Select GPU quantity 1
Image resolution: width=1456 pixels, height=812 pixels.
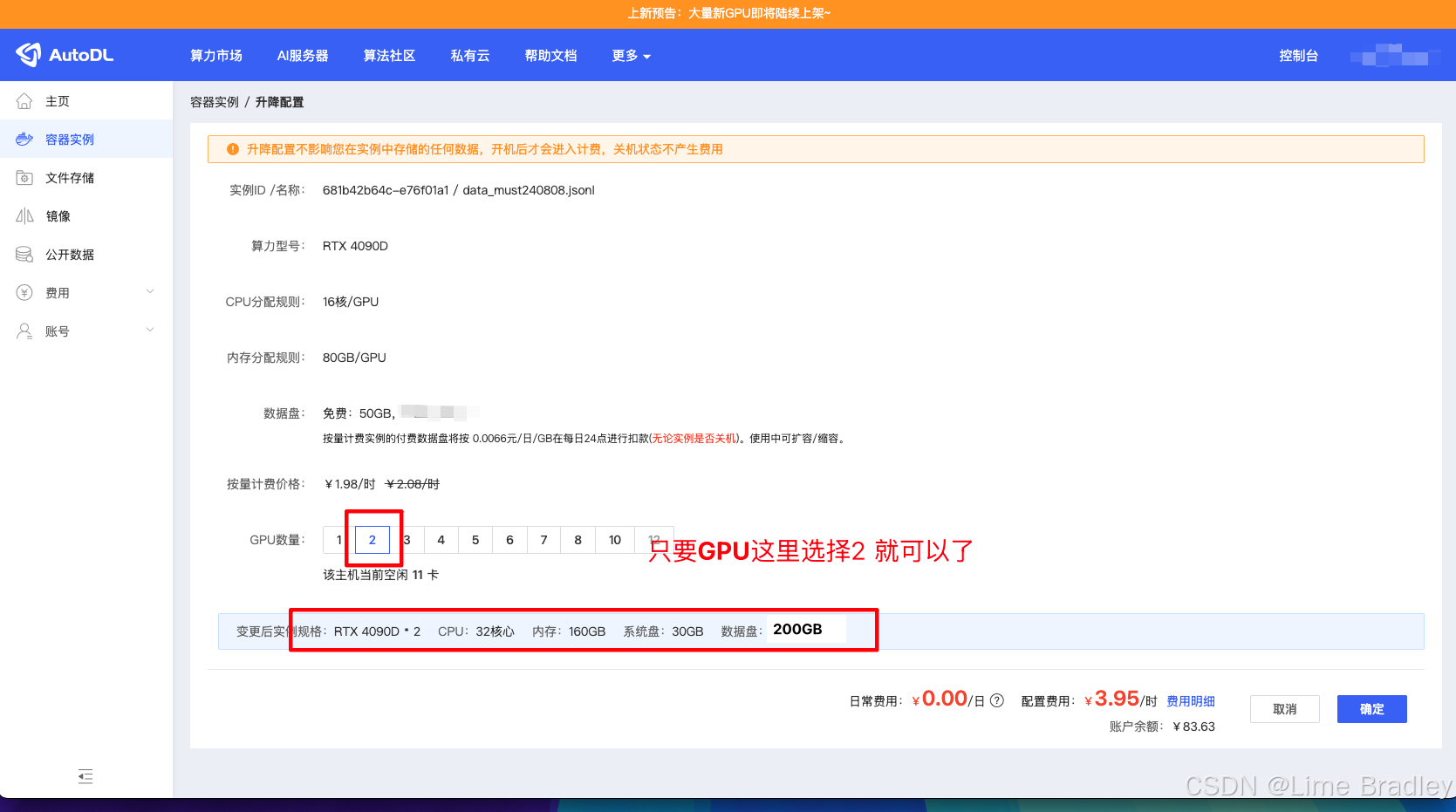pyautogui.click(x=338, y=540)
